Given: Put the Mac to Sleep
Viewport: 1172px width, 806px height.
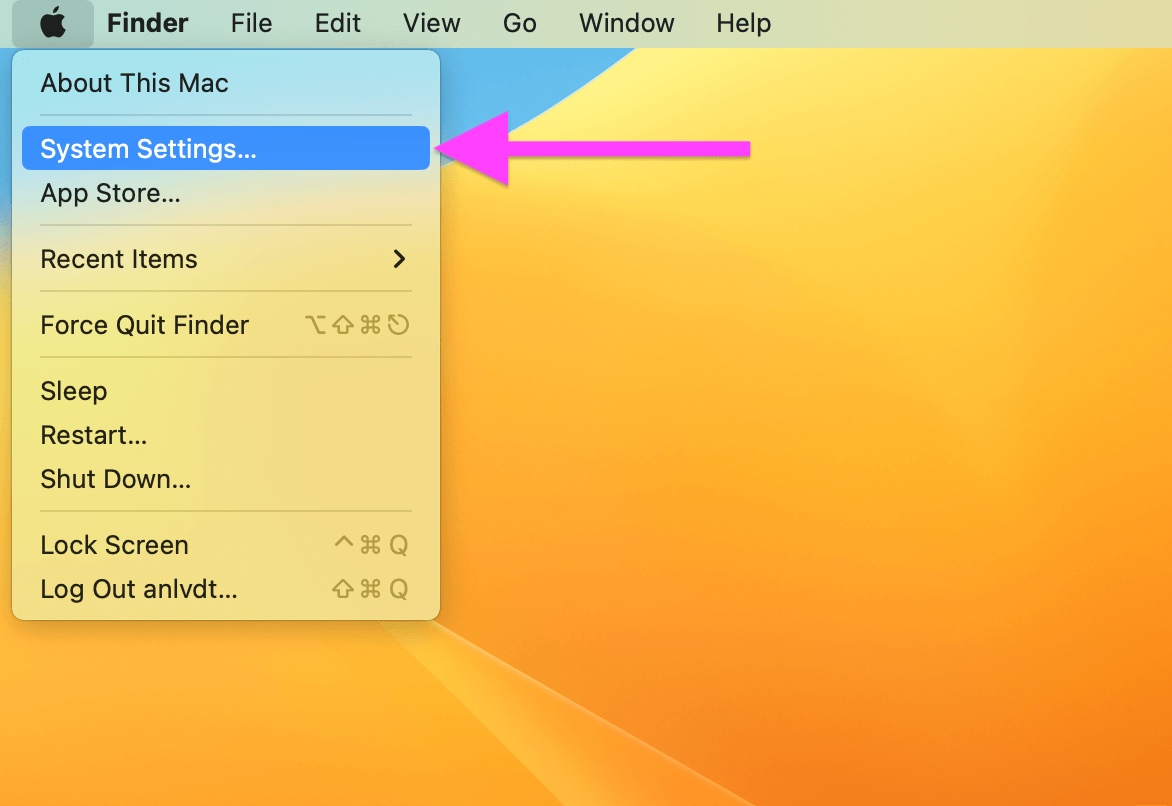Looking at the screenshot, I should coord(74,391).
